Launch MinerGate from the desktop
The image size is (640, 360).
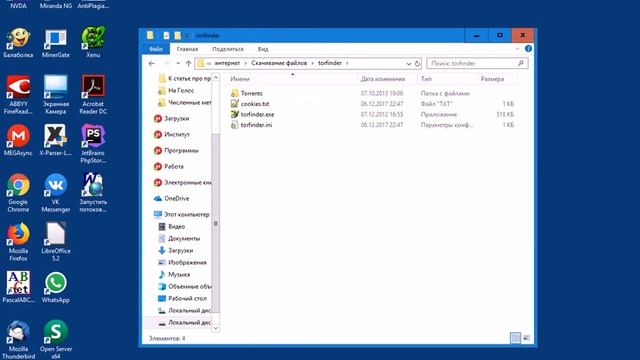click(x=56, y=43)
